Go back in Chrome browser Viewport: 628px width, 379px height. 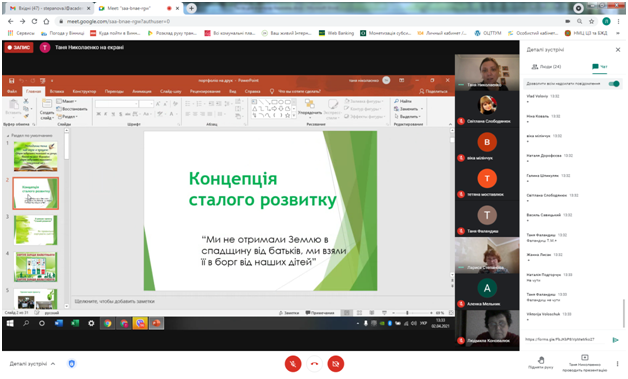pos(10,21)
